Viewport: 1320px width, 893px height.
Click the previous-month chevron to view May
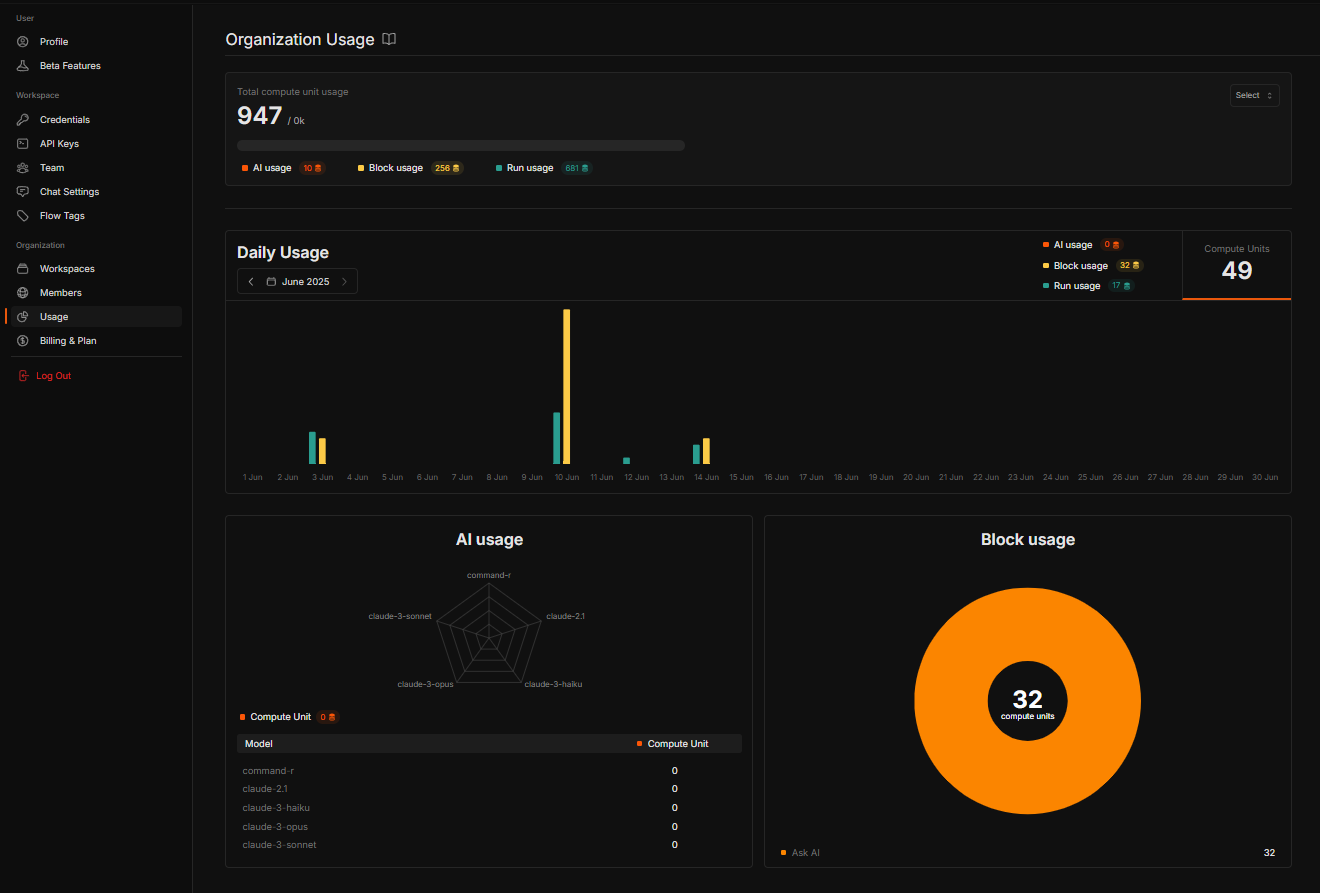[251, 281]
